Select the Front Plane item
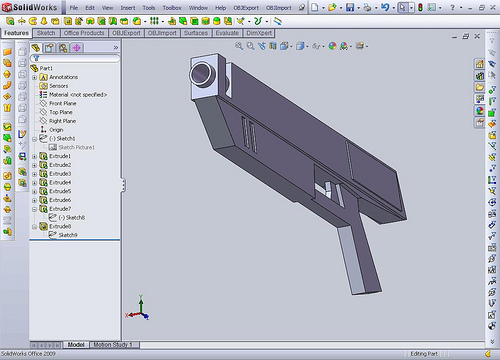Viewport: 500px width, 360px height. pos(58,103)
